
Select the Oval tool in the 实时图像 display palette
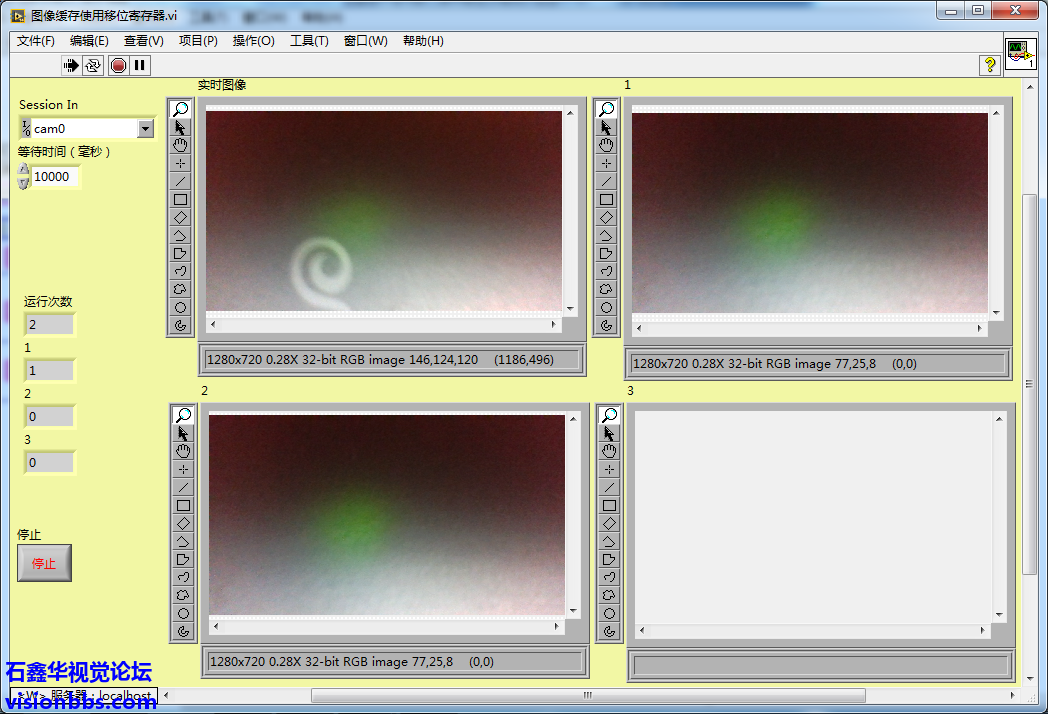pos(180,307)
